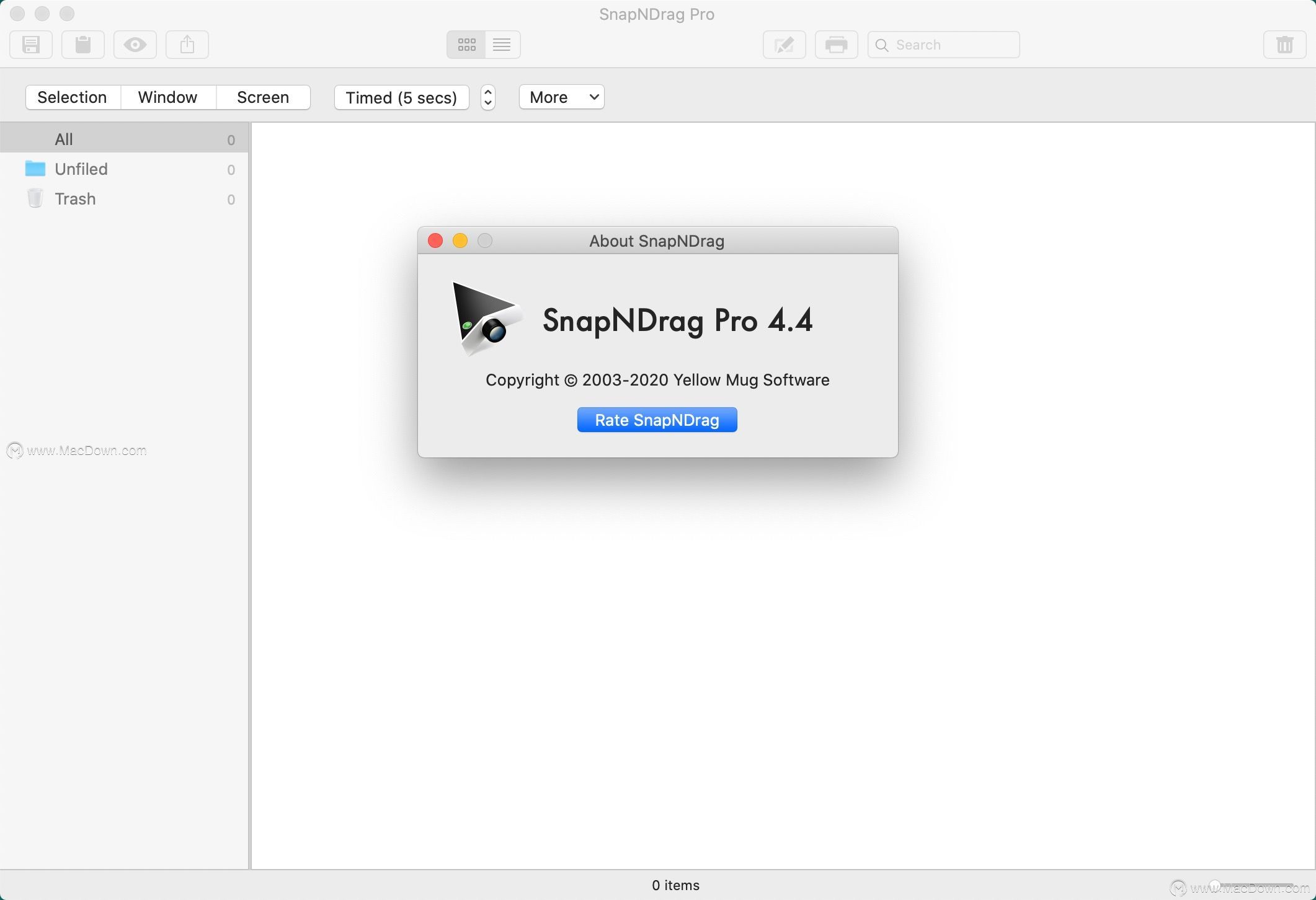Click the 0 items status text
The image size is (1316, 900).
point(675,885)
